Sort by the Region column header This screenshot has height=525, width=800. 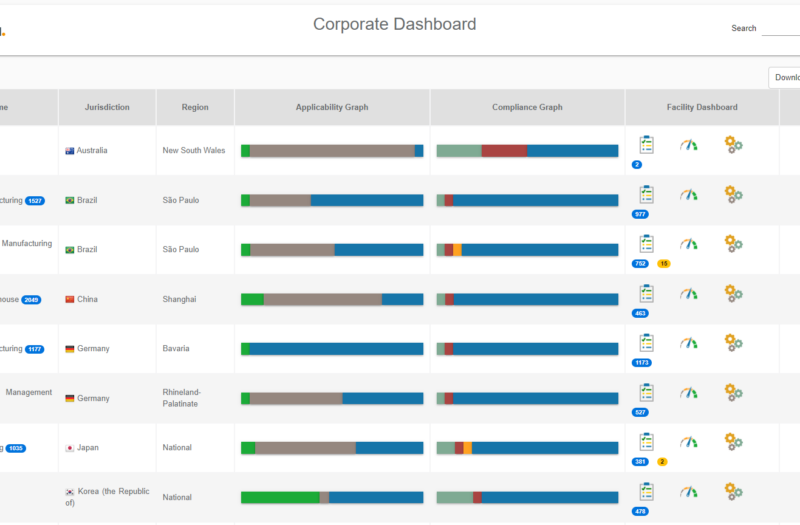click(195, 107)
